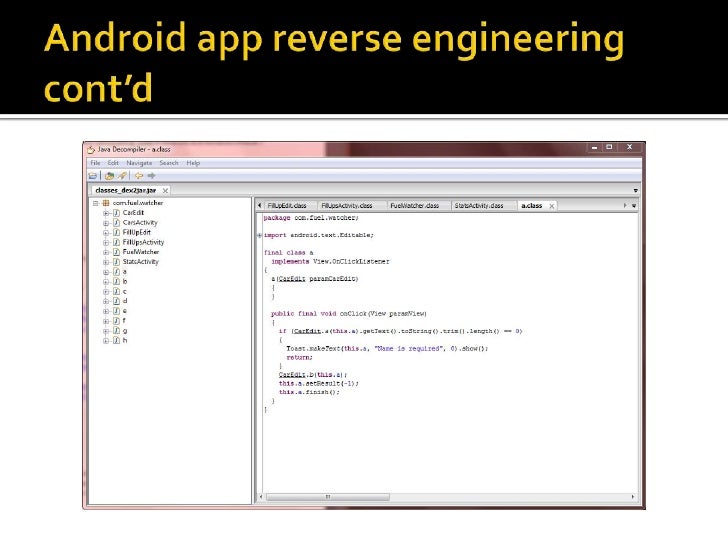
Task: Expand the class f tree node
Action: (x=106, y=321)
